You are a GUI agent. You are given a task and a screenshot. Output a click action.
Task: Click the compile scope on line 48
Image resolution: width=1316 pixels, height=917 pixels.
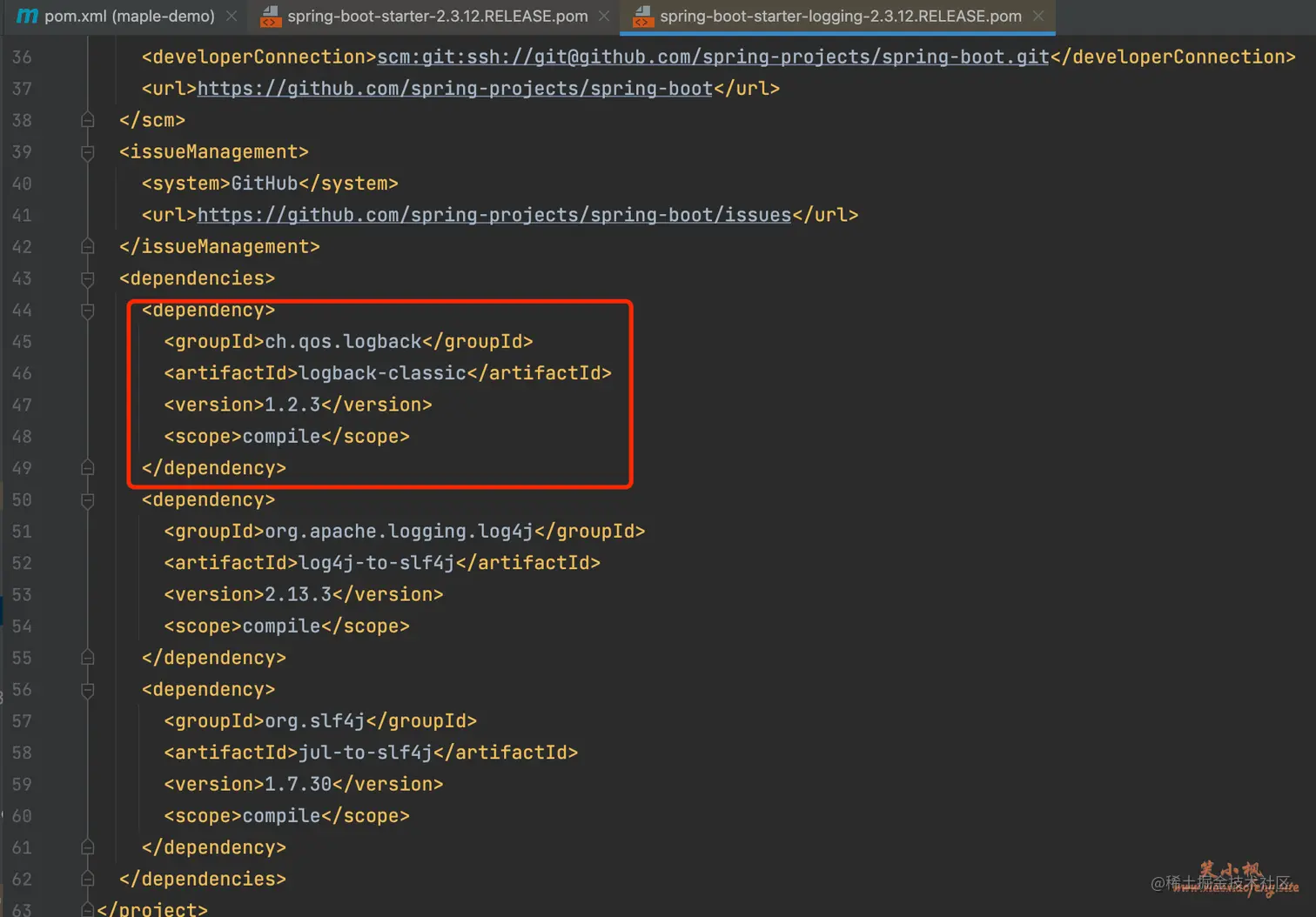[281, 437]
